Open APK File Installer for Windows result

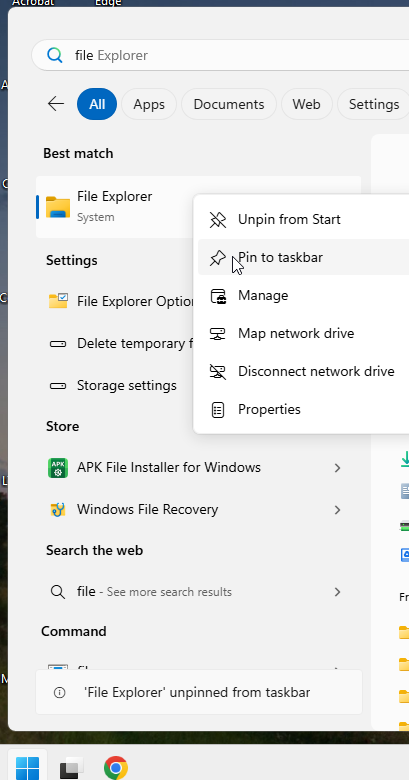click(199, 468)
